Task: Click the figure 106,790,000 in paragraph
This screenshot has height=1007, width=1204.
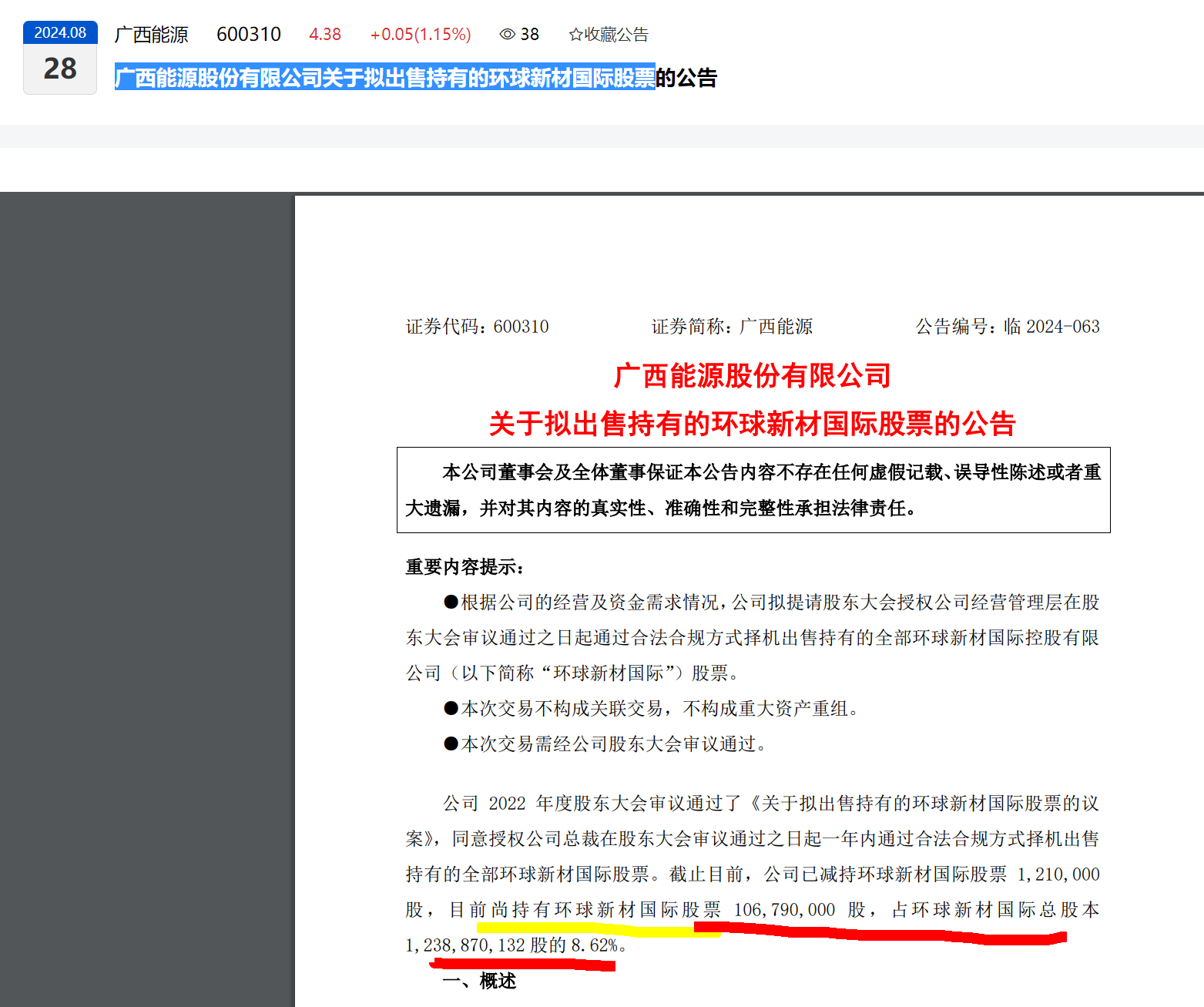Action: (x=784, y=910)
